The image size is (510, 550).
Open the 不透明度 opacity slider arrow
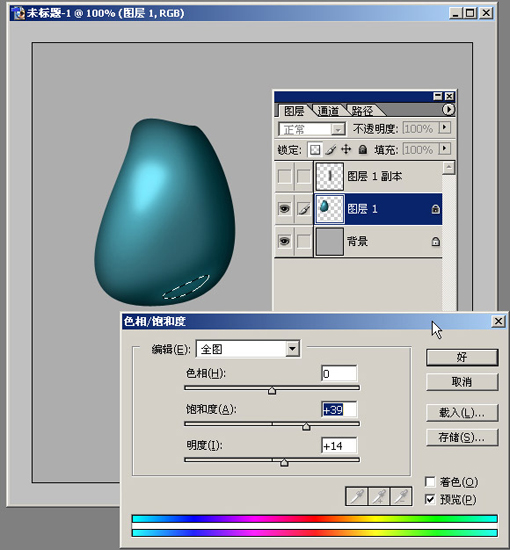click(x=445, y=127)
